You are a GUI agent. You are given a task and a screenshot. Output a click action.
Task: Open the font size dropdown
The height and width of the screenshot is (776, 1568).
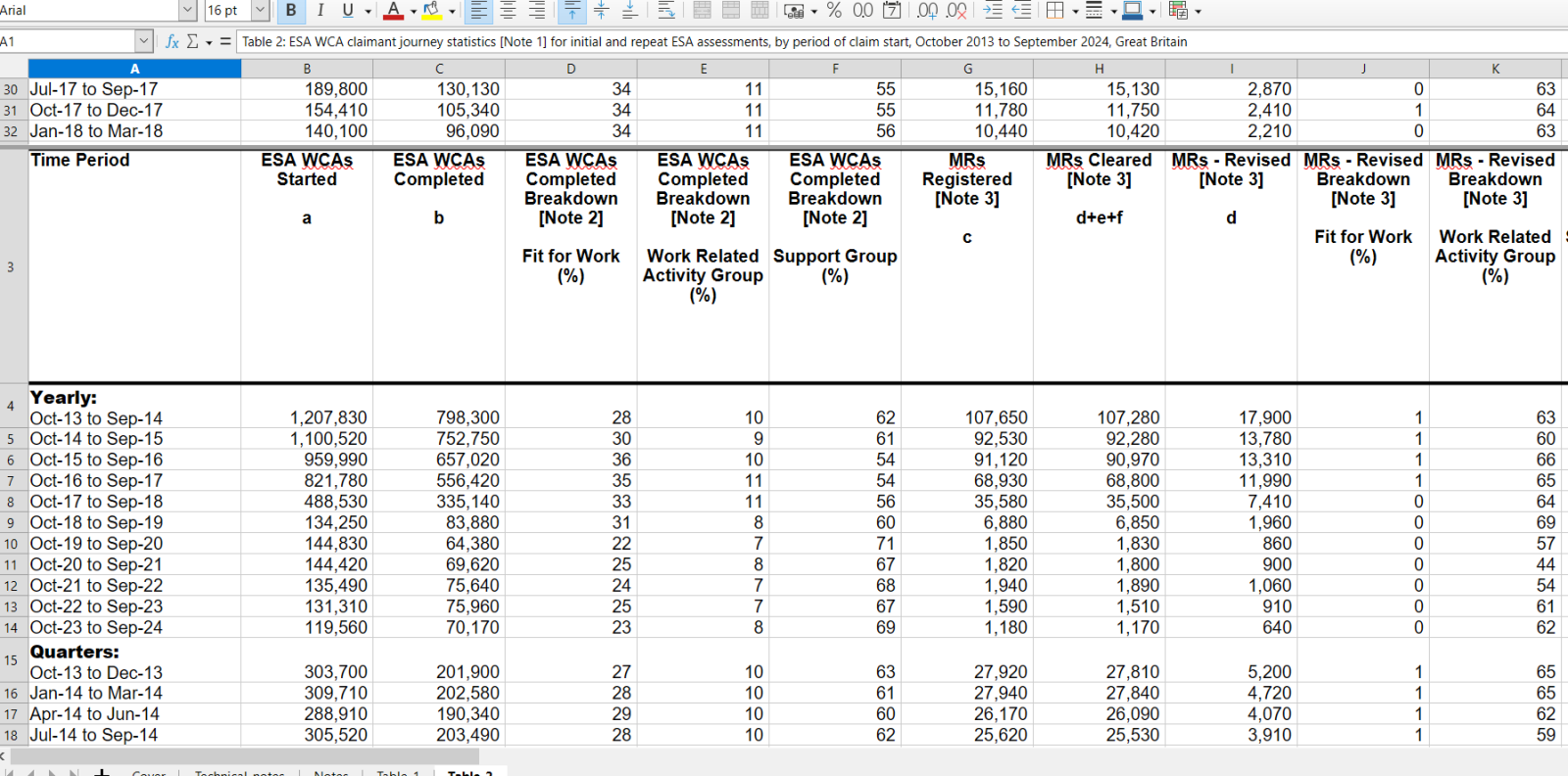[261, 11]
